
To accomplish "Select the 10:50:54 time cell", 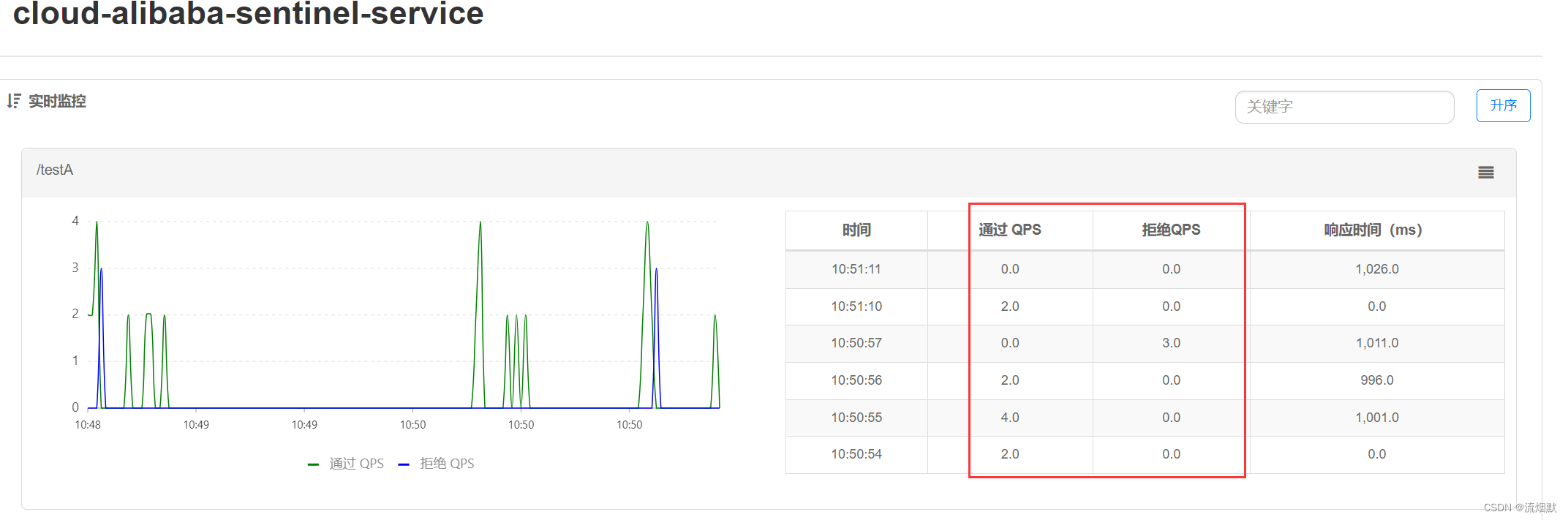I will [x=856, y=454].
